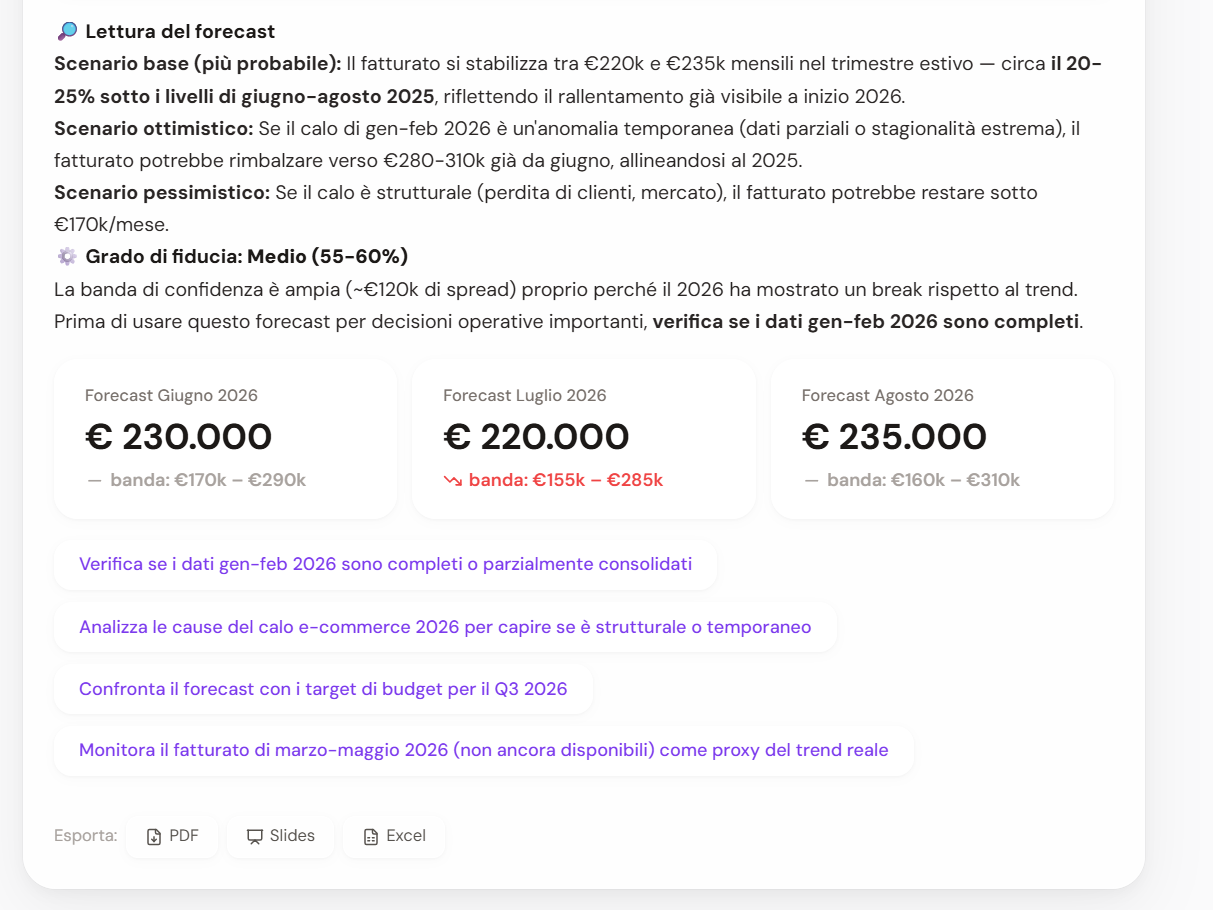Export the data to Excel
Image resolution: width=1213 pixels, height=910 pixels.
point(394,836)
